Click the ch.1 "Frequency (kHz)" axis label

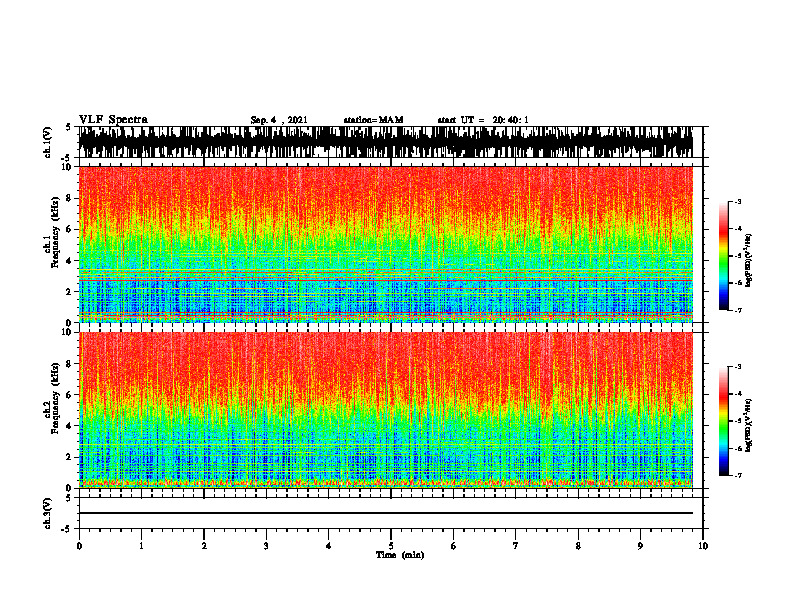pos(56,233)
